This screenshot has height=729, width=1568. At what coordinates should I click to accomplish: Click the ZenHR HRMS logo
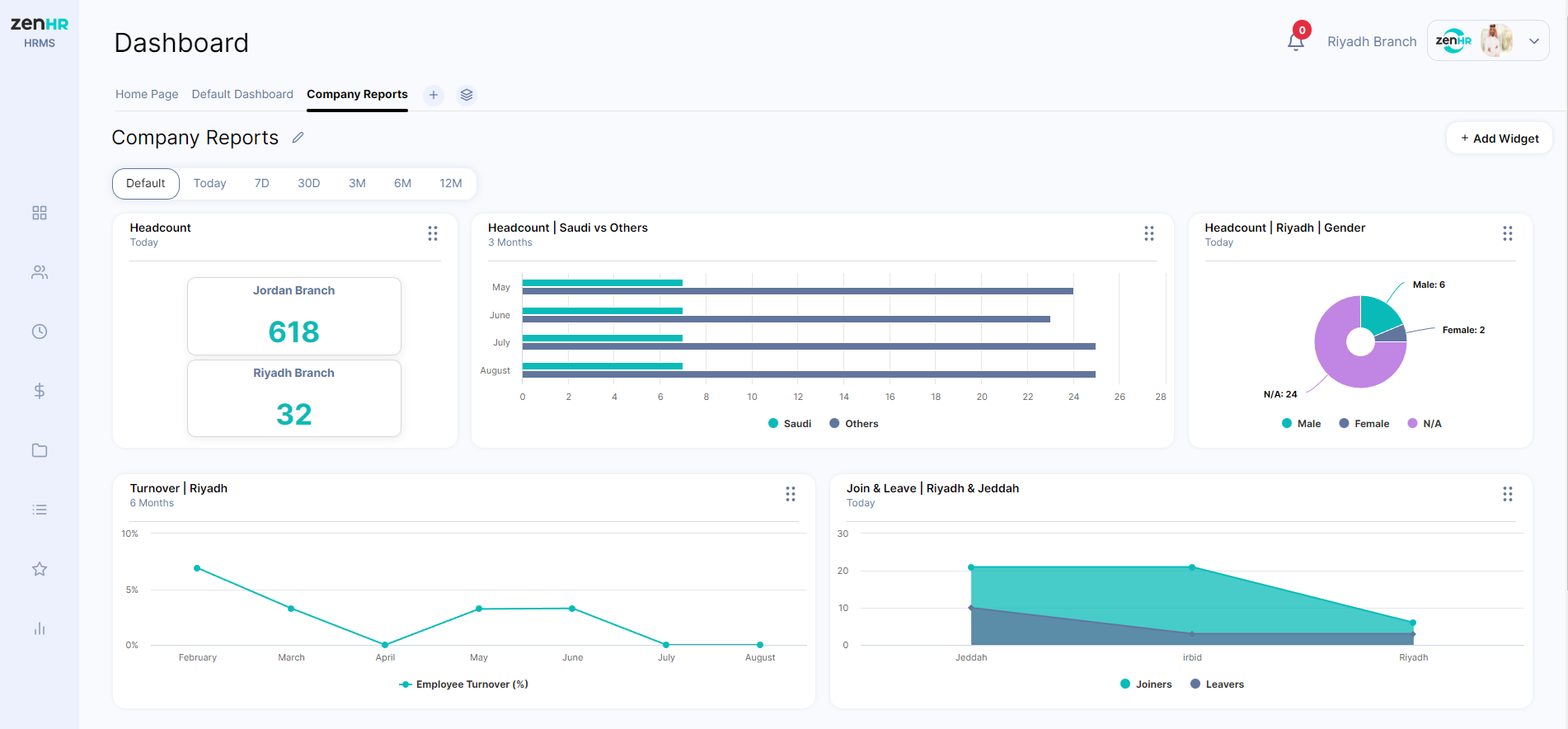[39, 32]
